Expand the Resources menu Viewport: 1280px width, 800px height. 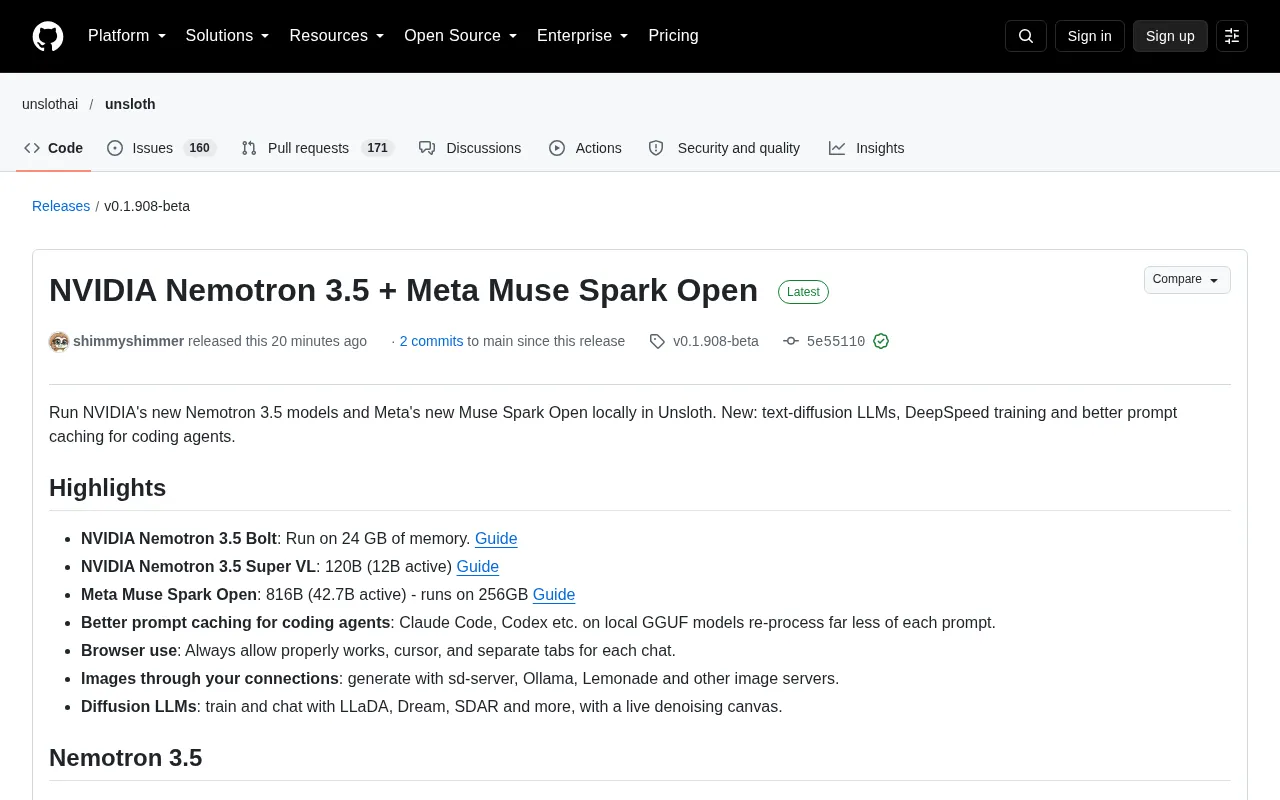(x=337, y=36)
